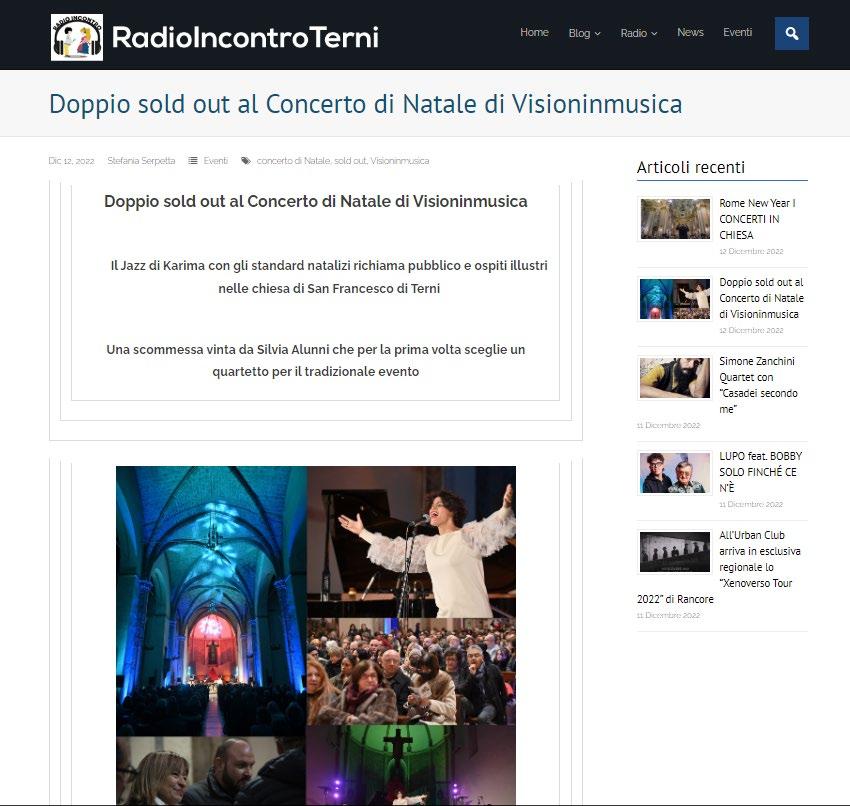850x806 pixels.
Task: Open the Eventi category link under title
Action: point(215,160)
